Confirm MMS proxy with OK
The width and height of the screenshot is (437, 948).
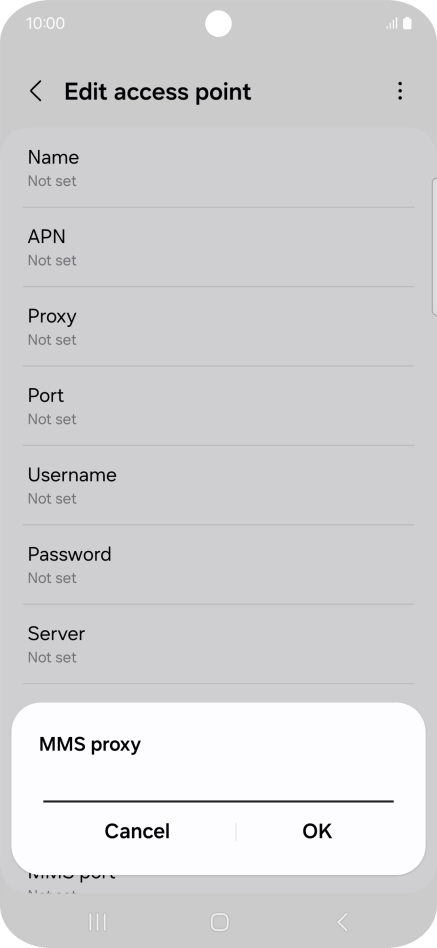[317, 831]
